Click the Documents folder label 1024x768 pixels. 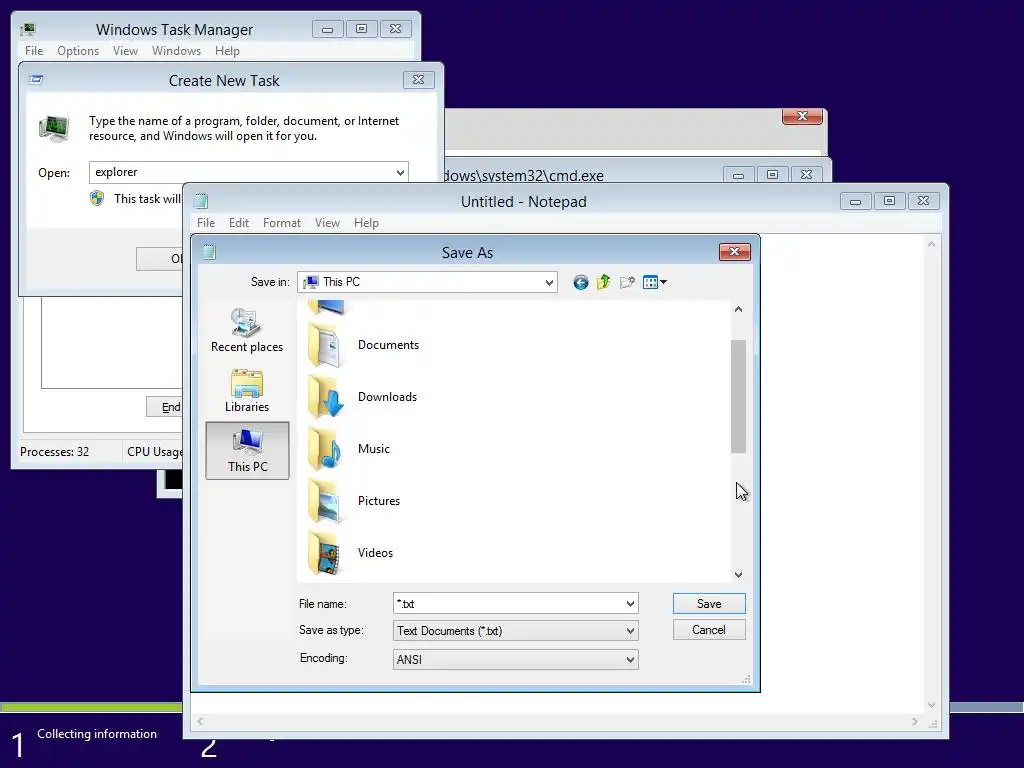coord(388,345)
